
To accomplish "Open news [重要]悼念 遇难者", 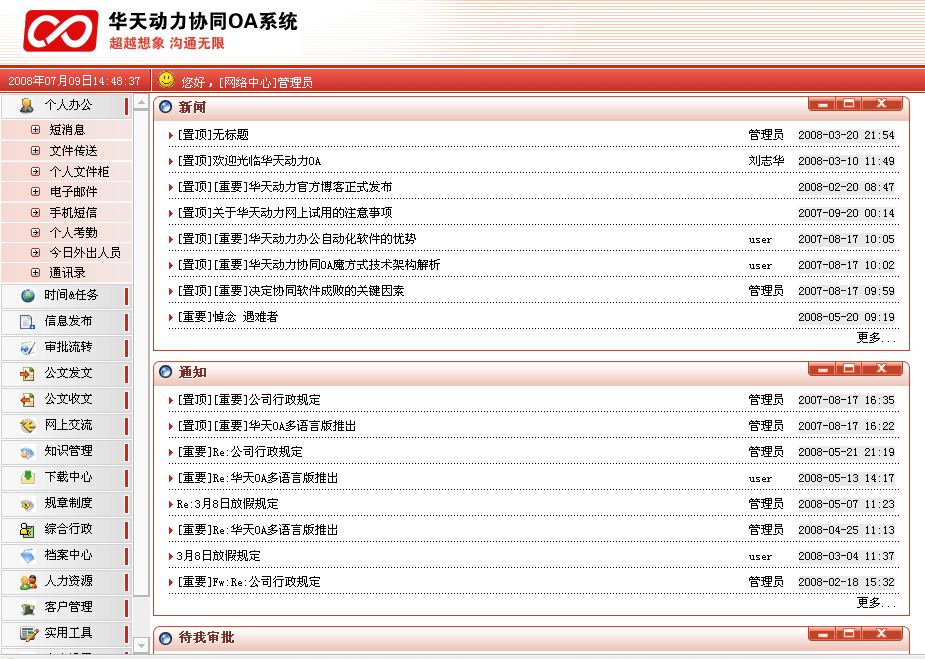I will [228, 317].
